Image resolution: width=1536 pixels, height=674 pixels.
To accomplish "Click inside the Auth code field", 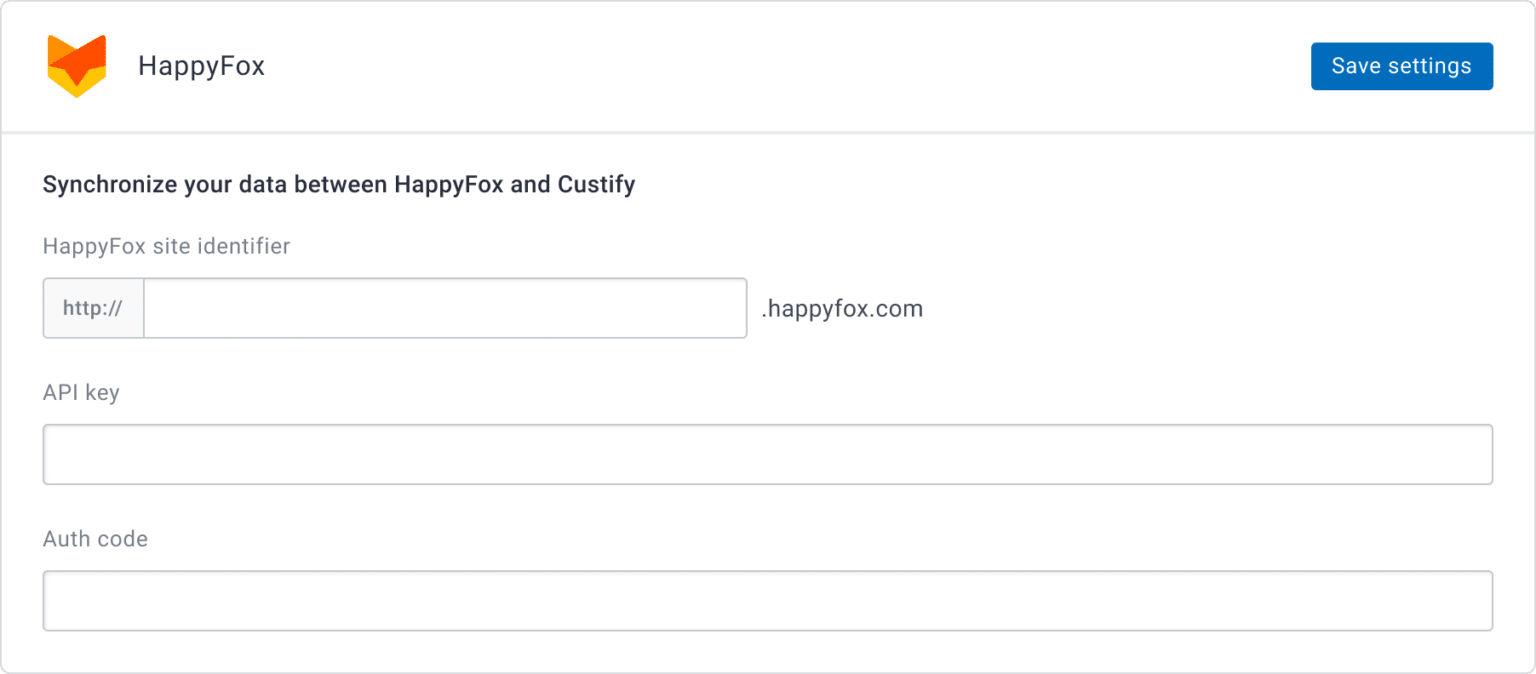I will pyautogui.click(x=768, y=600).
